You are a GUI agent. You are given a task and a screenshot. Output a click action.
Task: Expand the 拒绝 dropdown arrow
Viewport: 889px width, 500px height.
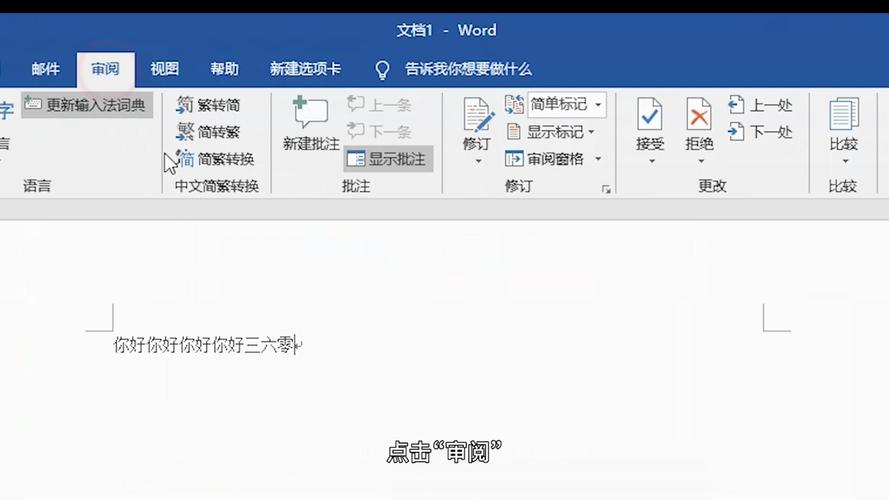click(701, 162)
